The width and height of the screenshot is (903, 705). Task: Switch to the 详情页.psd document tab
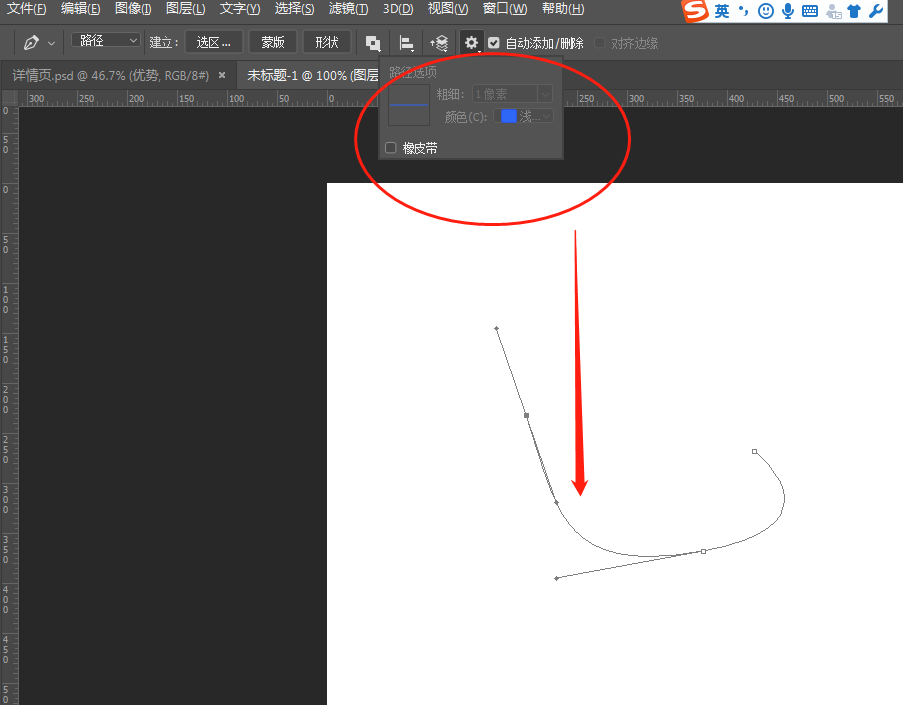coord(110,75)
